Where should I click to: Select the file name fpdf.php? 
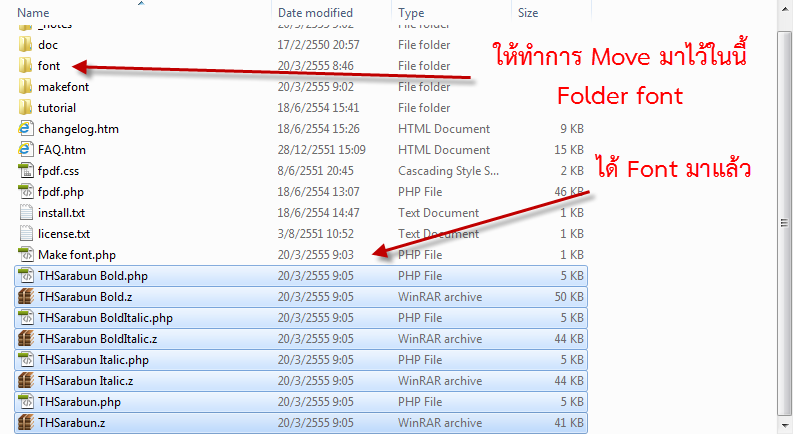pos(61,192)
